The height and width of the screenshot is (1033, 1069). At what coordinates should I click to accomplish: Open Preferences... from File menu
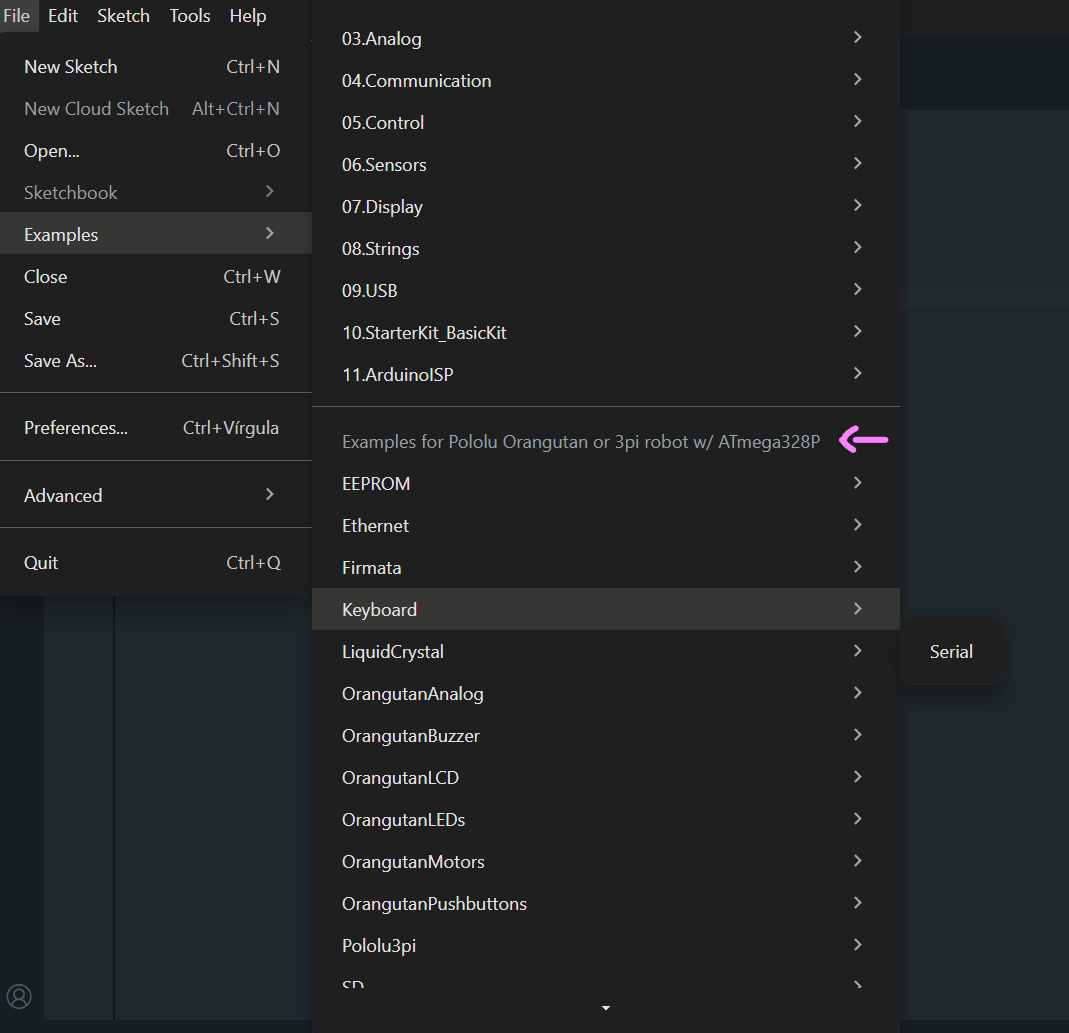click(x=156, y=428)
